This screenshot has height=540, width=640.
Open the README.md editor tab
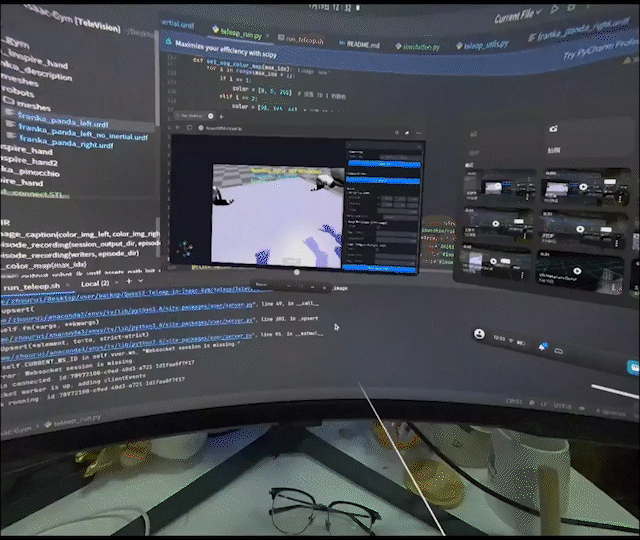click(359, 44)
